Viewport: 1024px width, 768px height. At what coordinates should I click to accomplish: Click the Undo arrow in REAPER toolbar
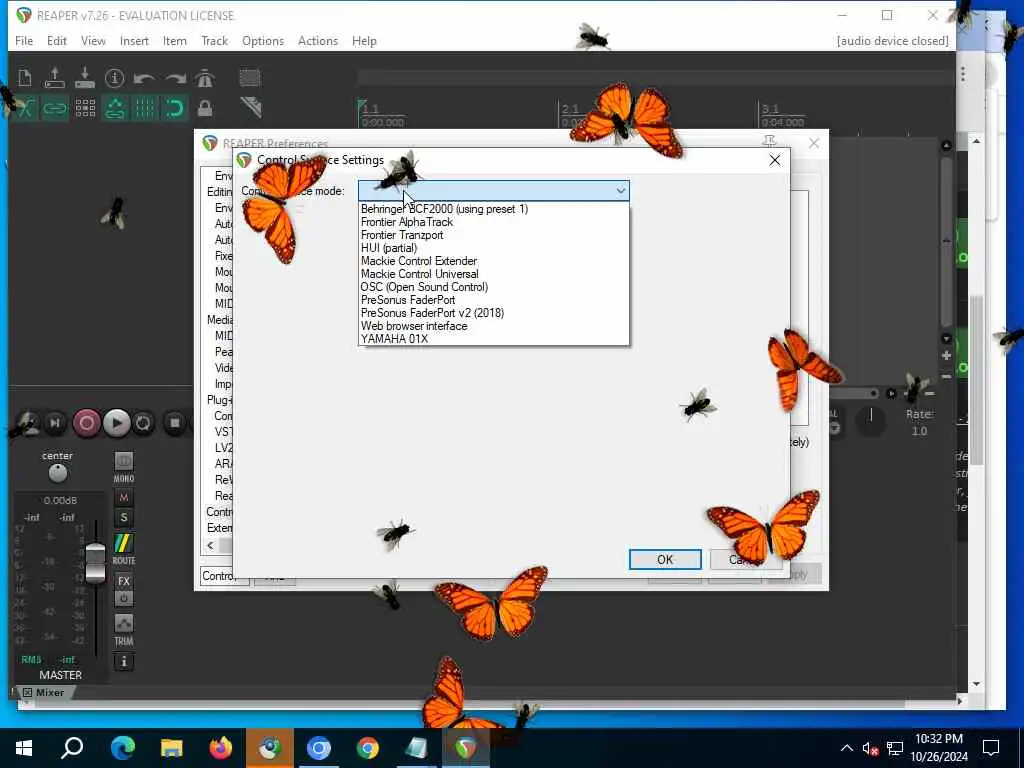click(x=144, y=79)
